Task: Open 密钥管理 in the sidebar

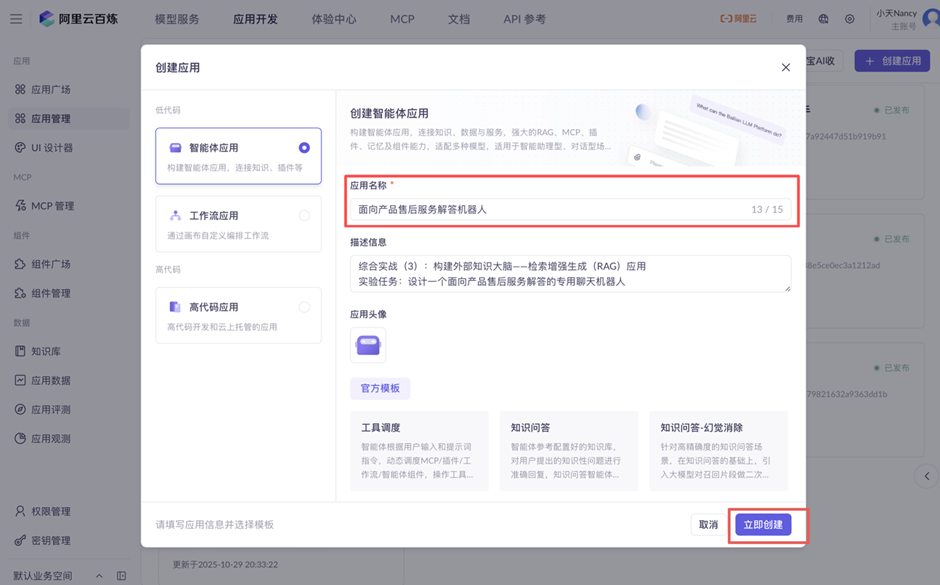Action: [68, 541]
